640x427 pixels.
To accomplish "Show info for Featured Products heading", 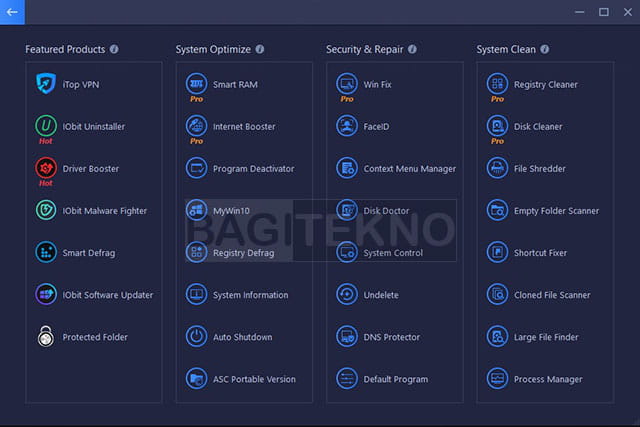I will (114, 49).
